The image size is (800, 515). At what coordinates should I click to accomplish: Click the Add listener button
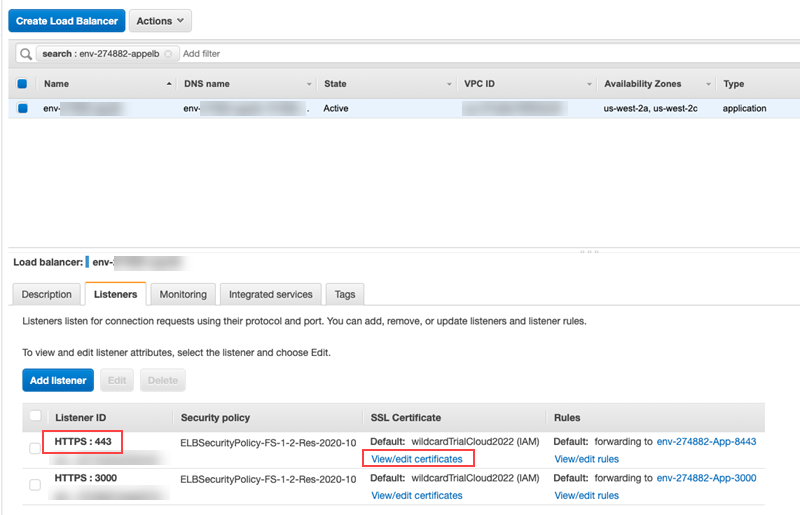tap(58, 380)
